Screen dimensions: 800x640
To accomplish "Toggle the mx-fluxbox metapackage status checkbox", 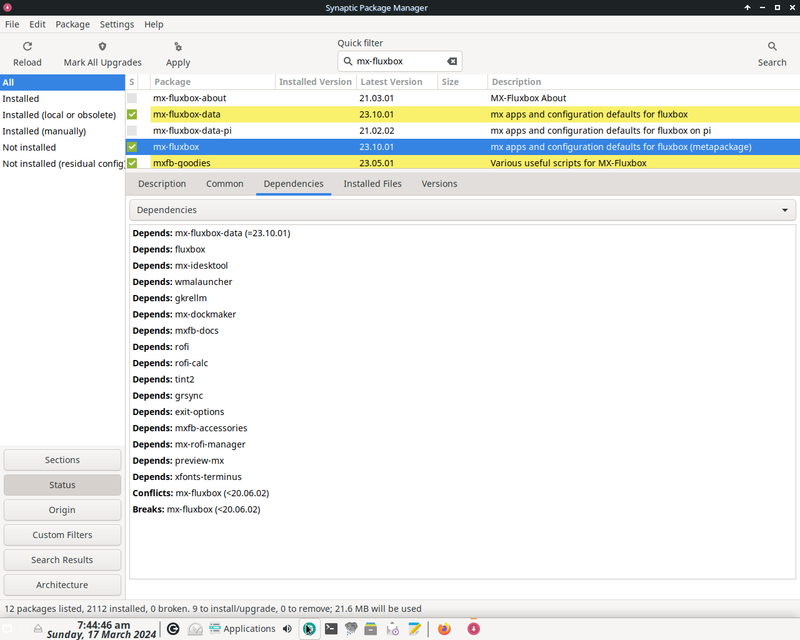I will (x=132, y=147).
